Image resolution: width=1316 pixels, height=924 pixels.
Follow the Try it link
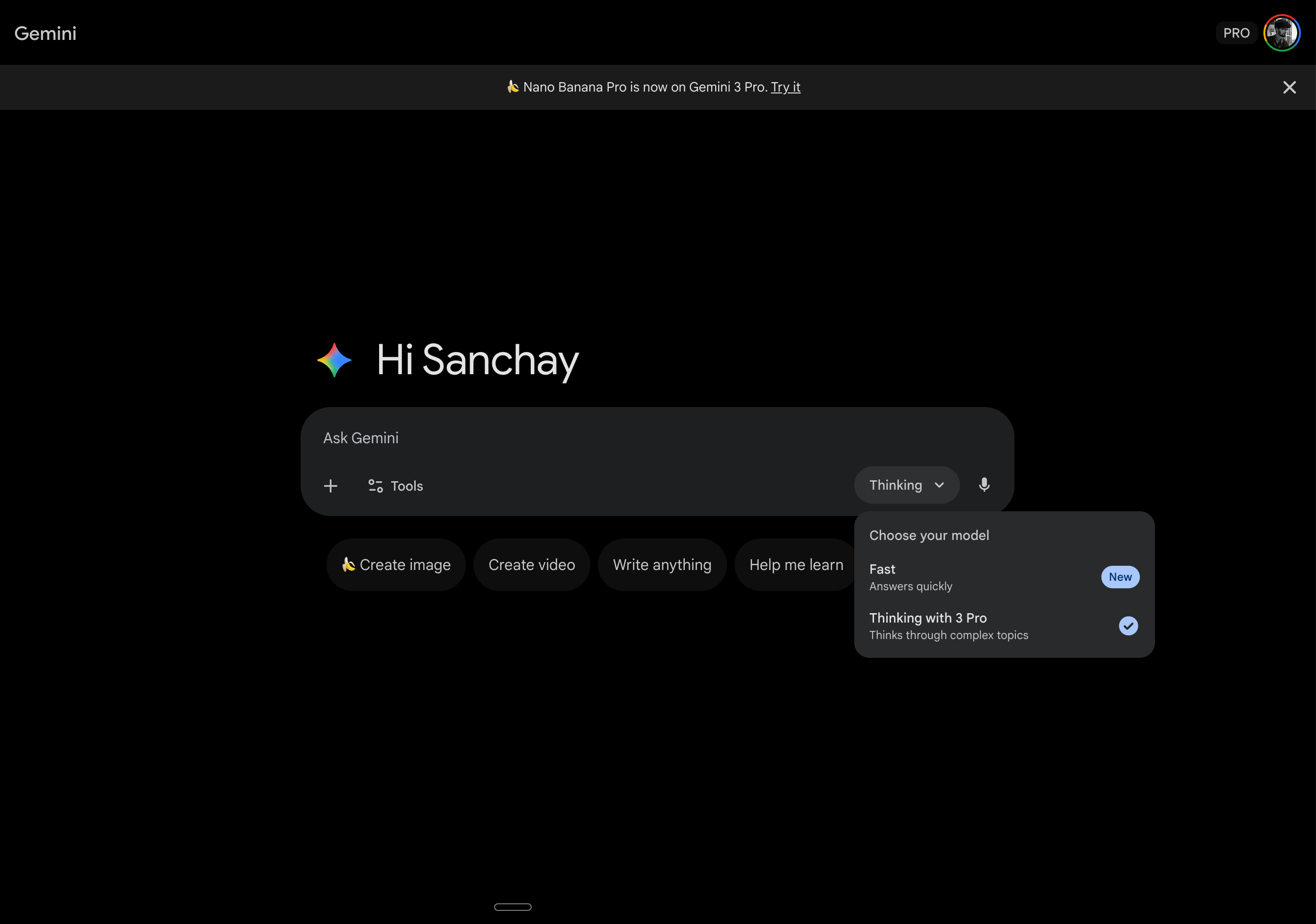(x=785, y=87)
